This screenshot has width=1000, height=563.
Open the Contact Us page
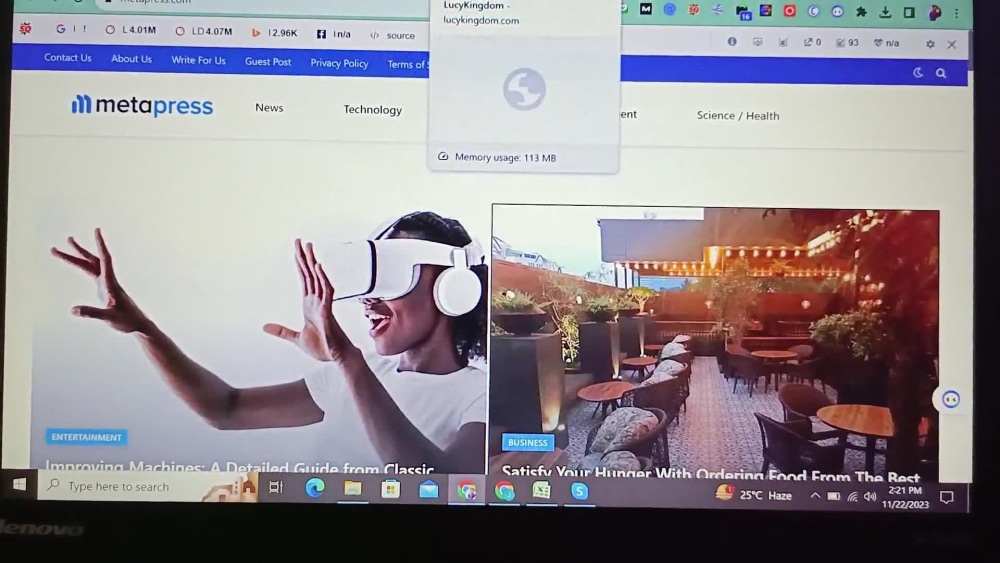pos(68,57)
